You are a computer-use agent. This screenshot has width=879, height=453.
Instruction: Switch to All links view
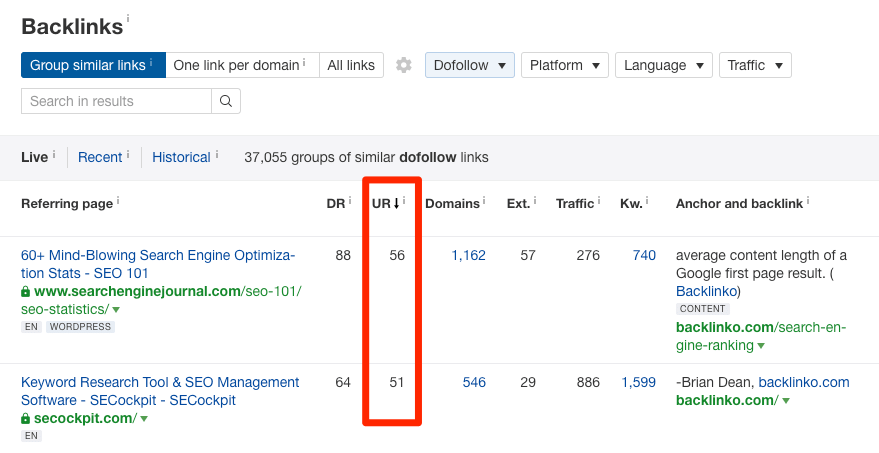tap(351, 65)
